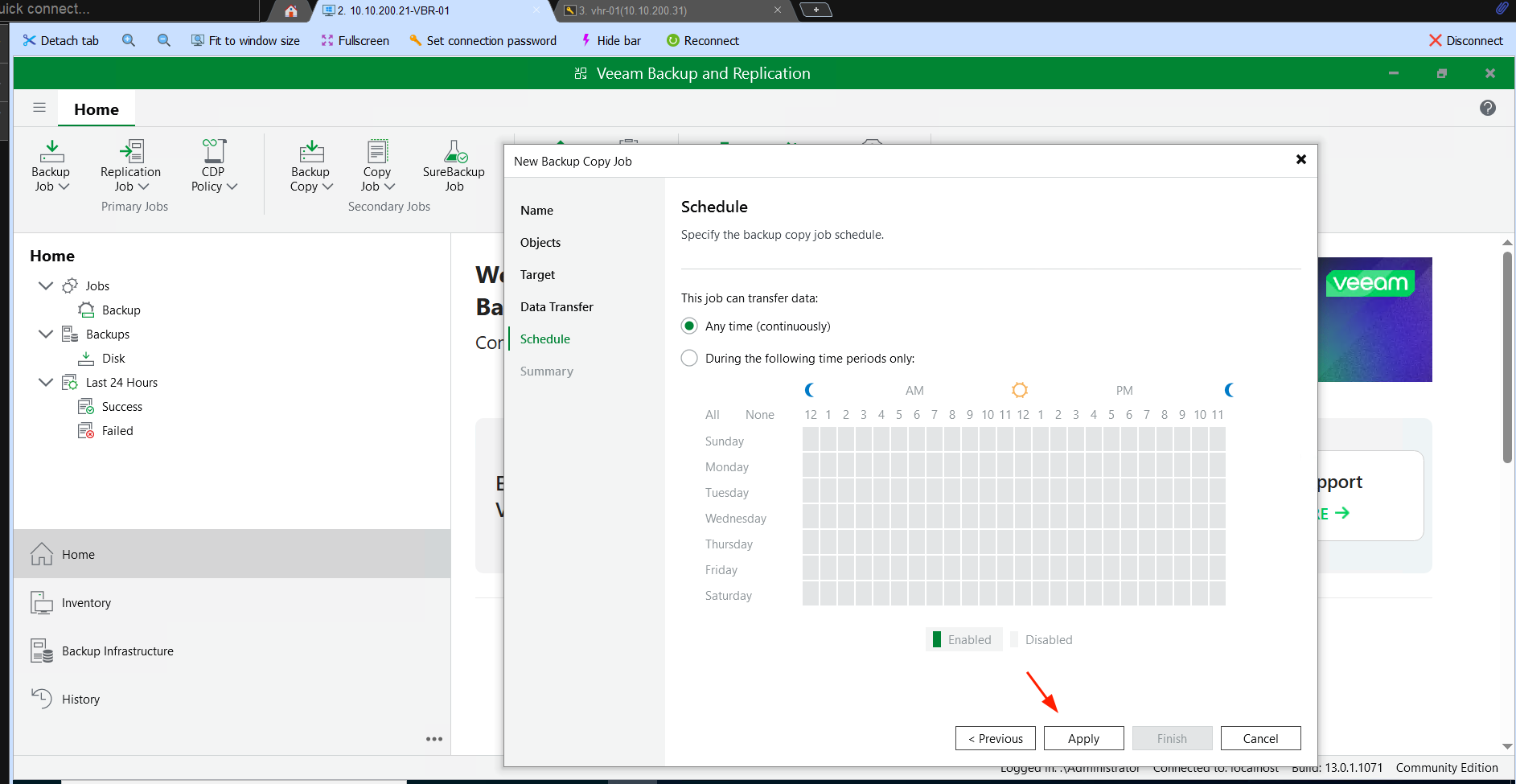The height and width of the screenshot is (784, 1516).
Task: Click the main window vertical scrollbar
Action: [x=1507, y=358]
